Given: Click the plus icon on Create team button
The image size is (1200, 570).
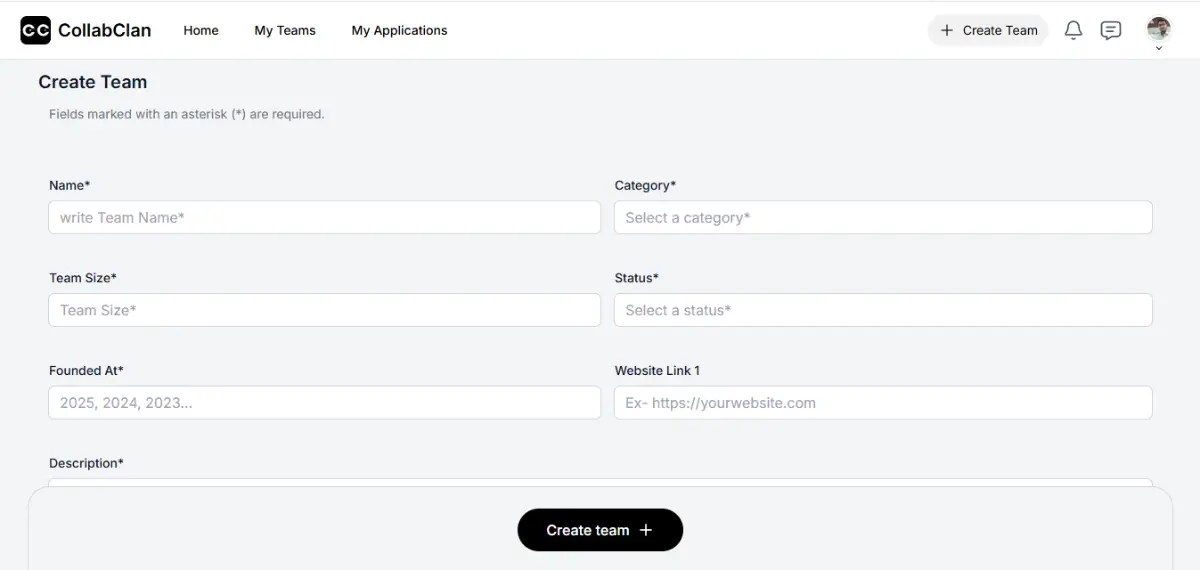Looking at the screenshot, I should click(x=646, y=530).
